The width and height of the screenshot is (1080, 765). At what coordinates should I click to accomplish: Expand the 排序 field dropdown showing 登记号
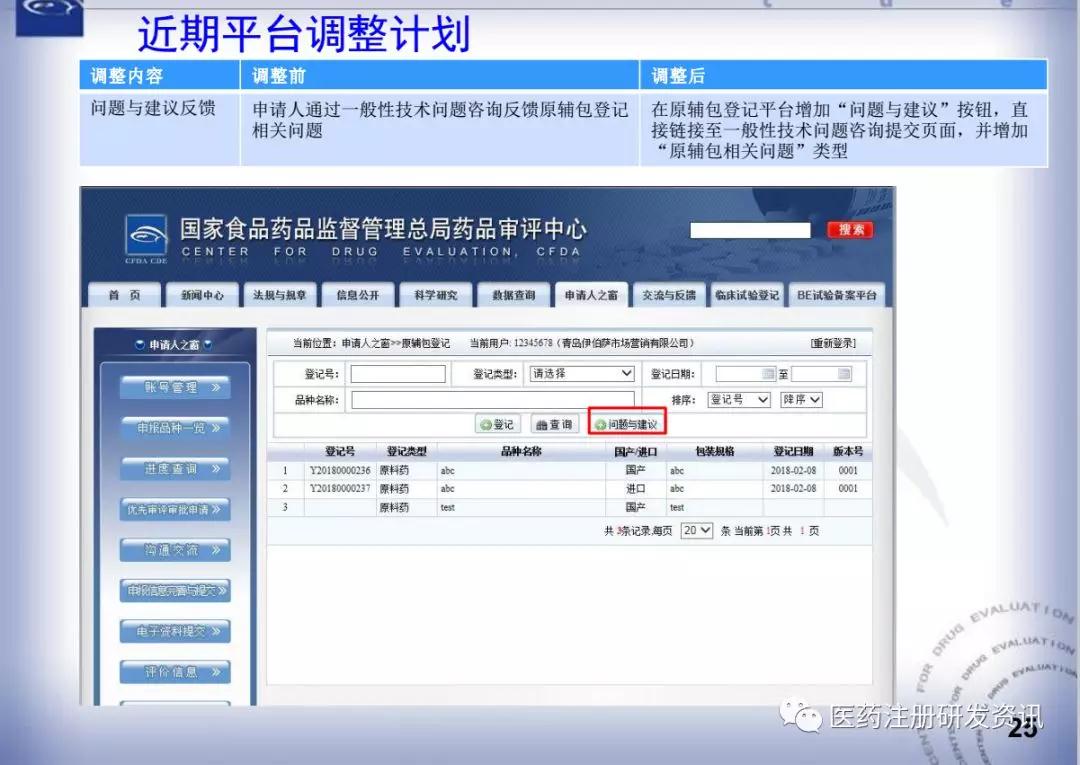tap(738, 399)
